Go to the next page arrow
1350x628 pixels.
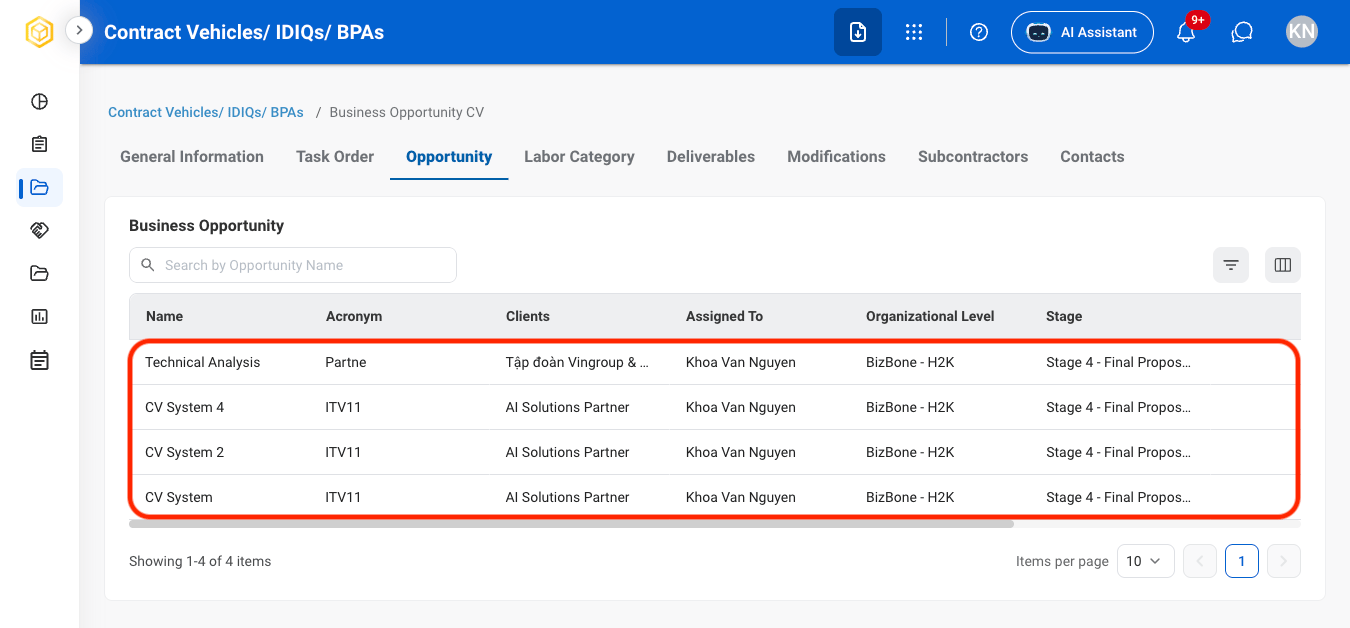pyautogui.click(x=1284, y=561)
